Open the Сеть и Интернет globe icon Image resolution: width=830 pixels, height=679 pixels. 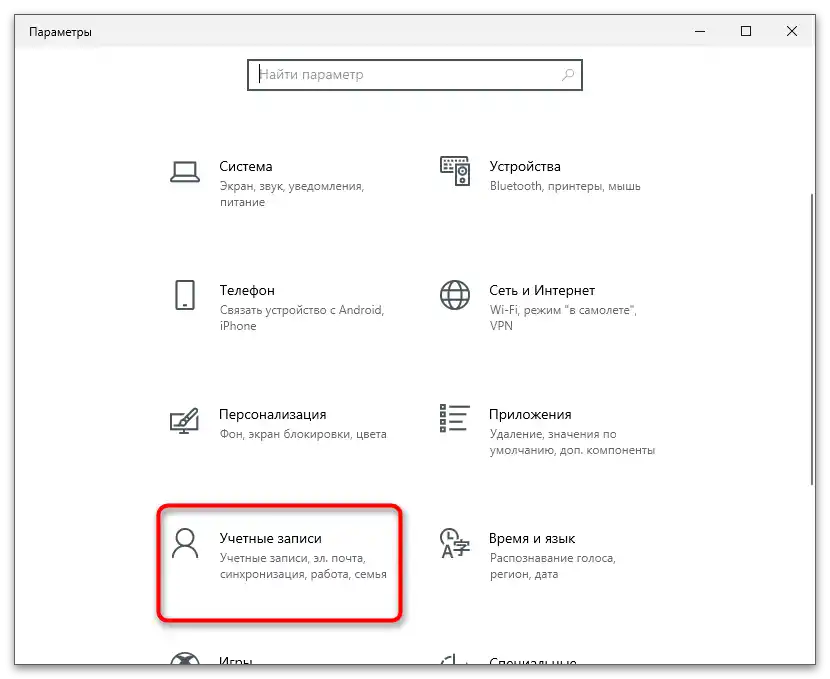(x=455, y=295)
